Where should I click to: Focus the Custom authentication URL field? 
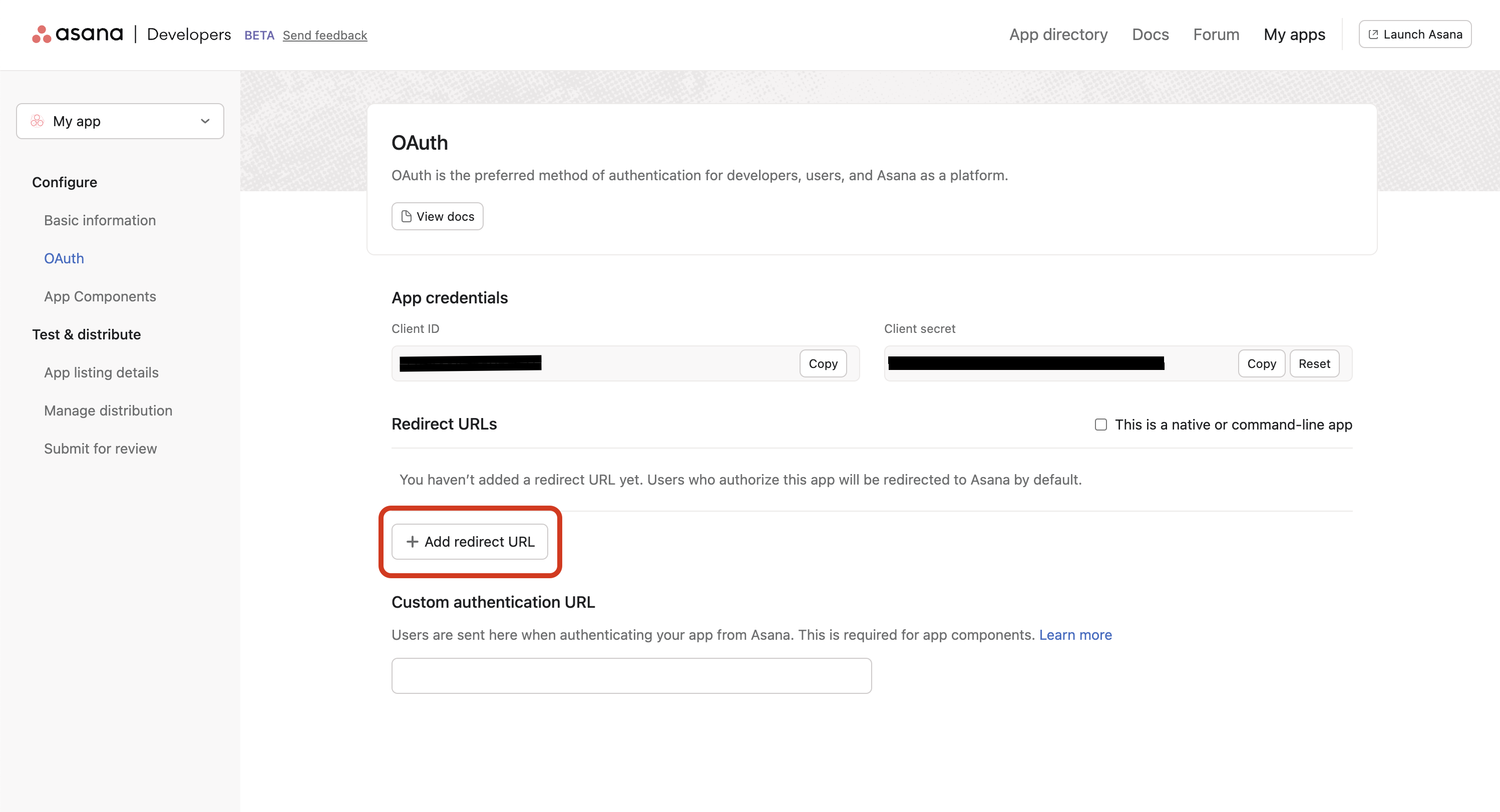(631, 676)
